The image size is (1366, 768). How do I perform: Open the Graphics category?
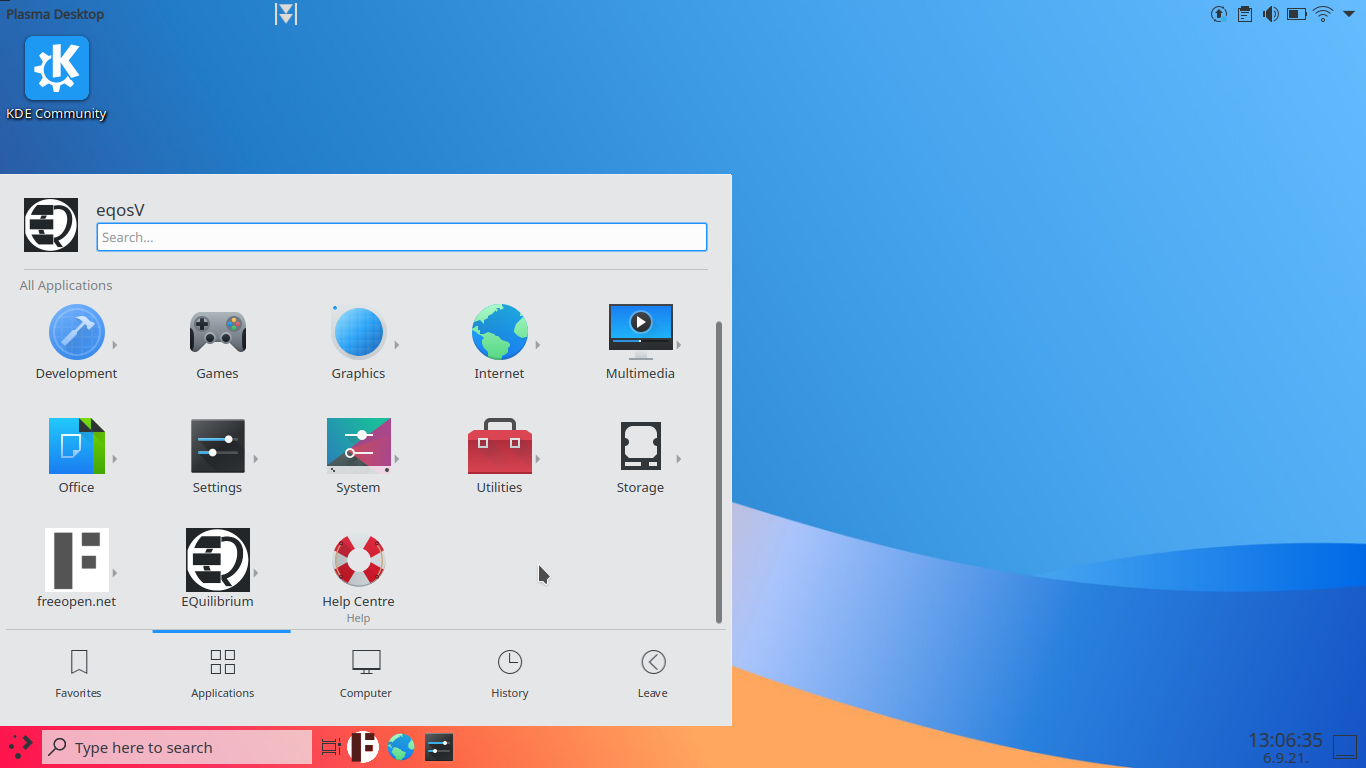[359, 344]
